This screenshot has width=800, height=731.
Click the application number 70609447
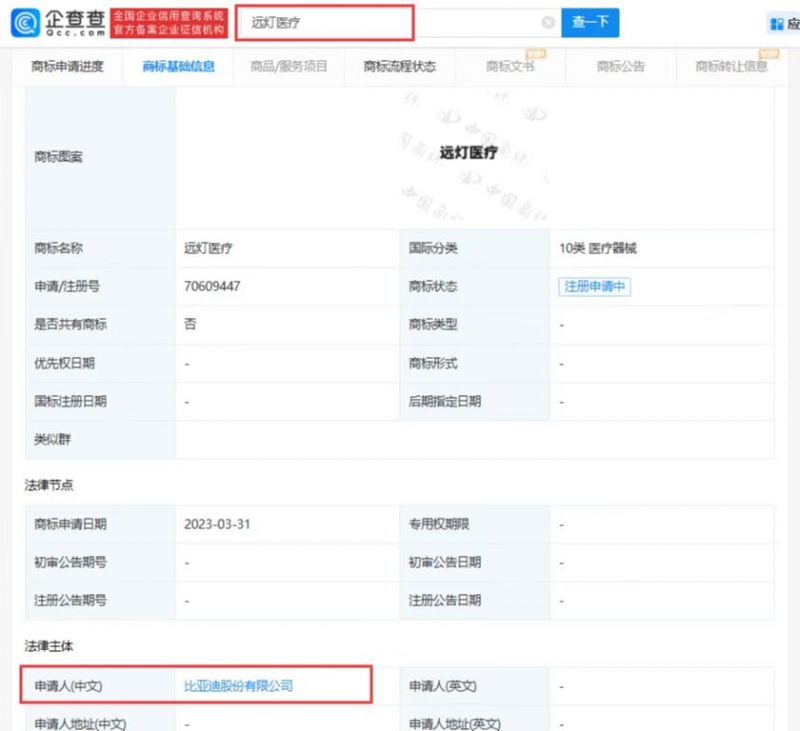(x=212, y=286)
